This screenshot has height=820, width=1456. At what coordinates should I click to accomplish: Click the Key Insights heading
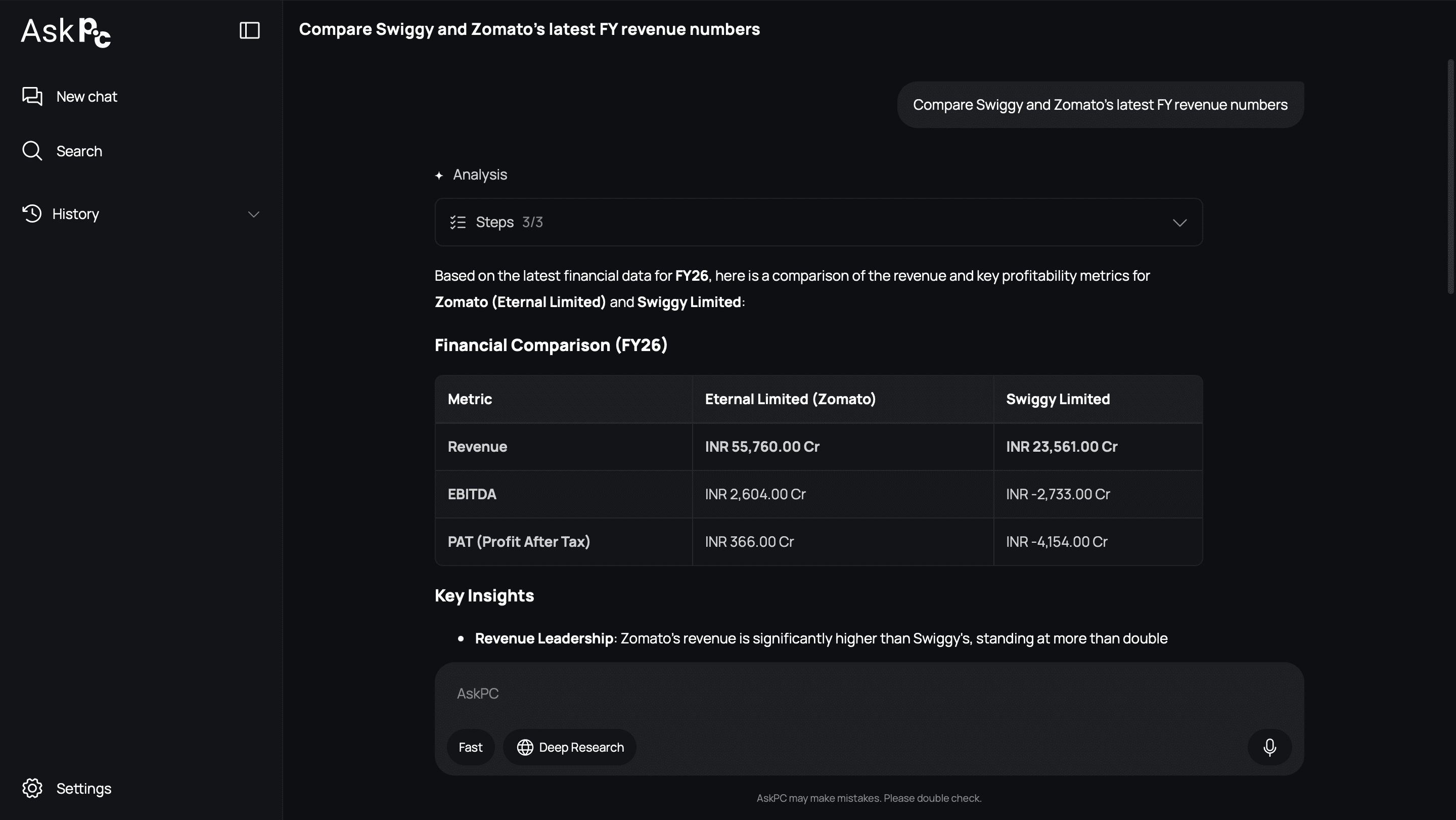tap(484, 595)
